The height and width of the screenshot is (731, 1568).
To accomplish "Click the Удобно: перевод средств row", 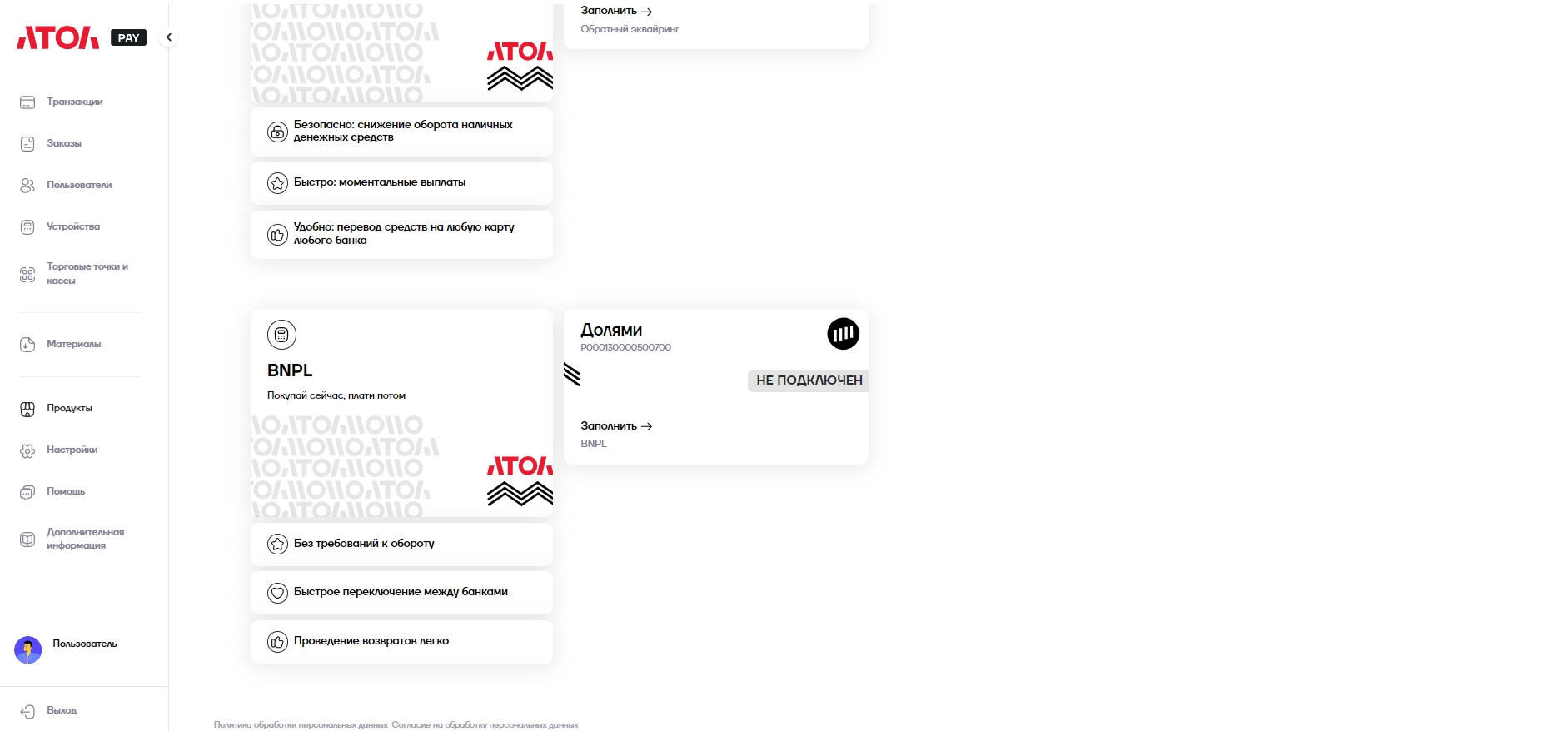I will 401,235.
